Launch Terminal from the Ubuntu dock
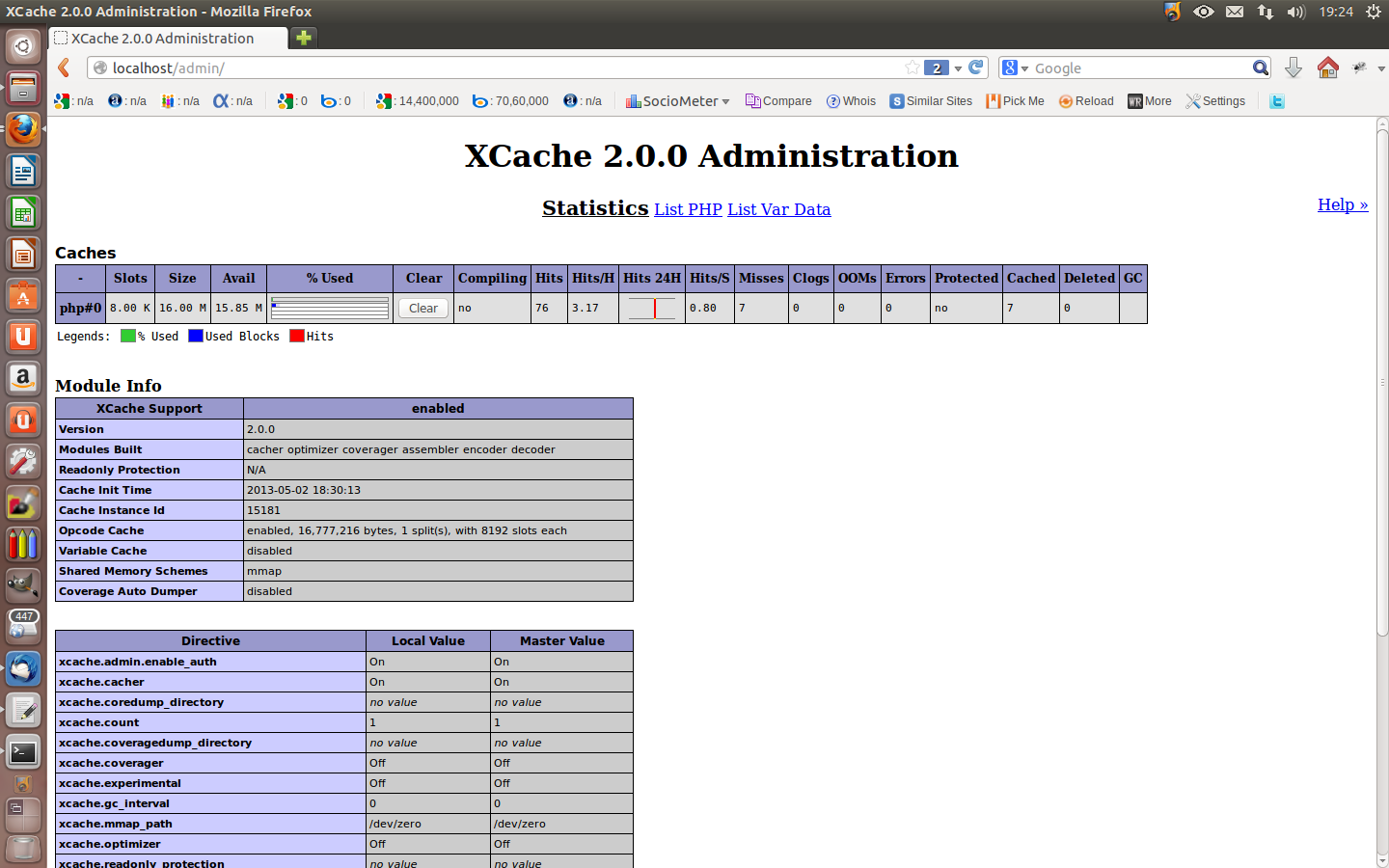Screen dimensions: 1389x868 23,752
